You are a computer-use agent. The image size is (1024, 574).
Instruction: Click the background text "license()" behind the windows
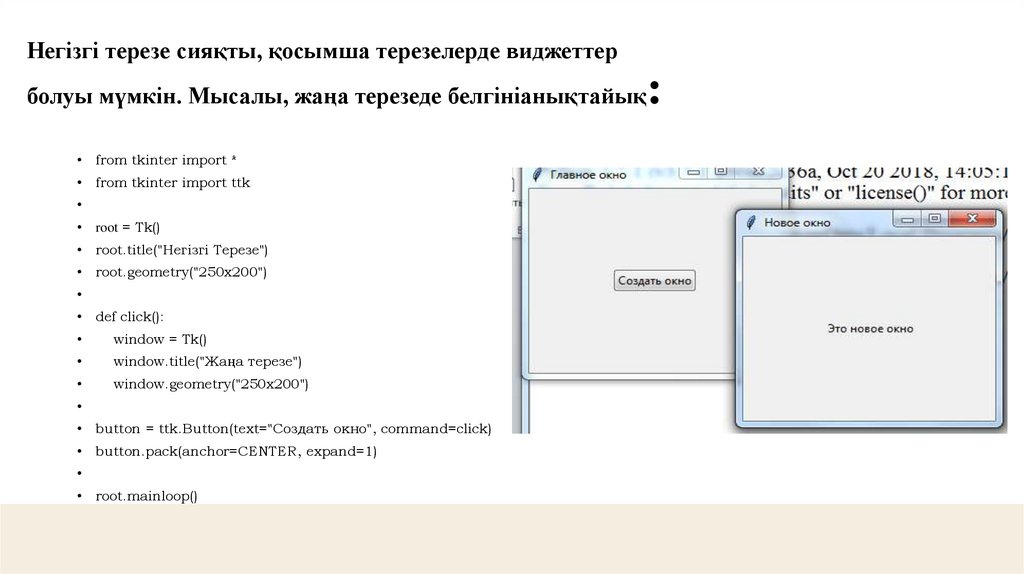tap(891, 193)
